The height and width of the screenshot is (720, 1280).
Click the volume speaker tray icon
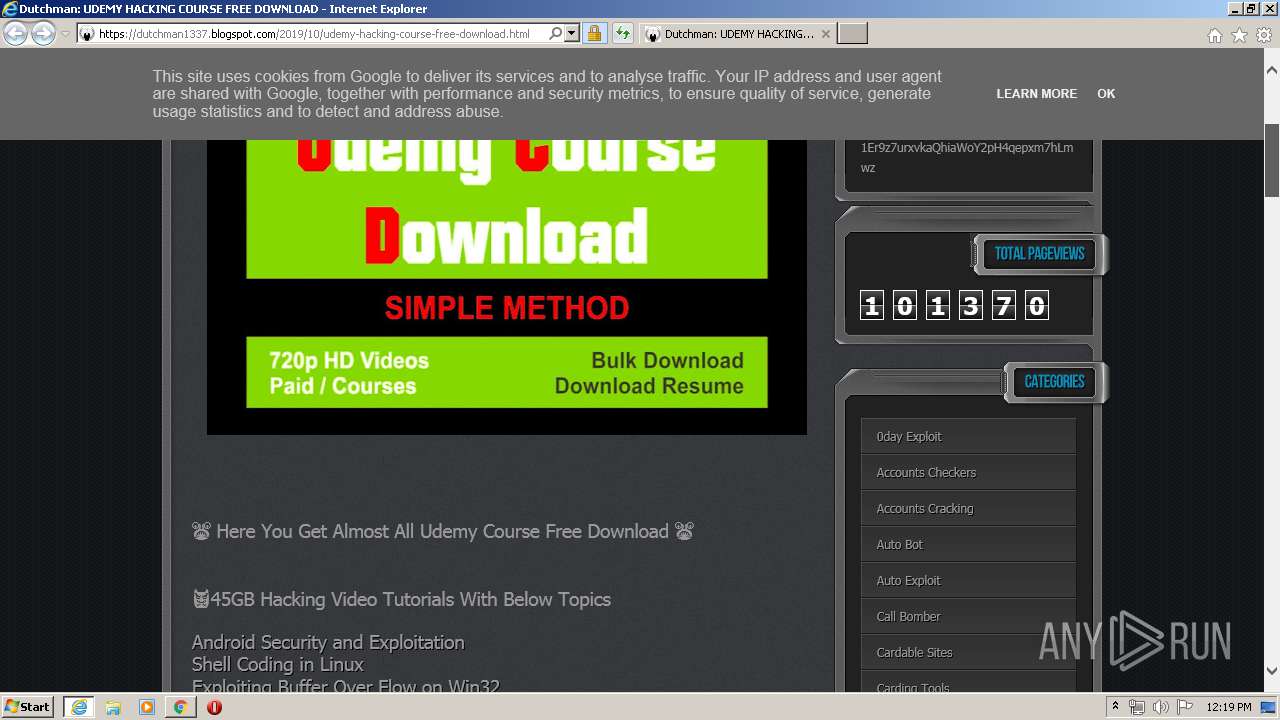tap(1160, 707)
